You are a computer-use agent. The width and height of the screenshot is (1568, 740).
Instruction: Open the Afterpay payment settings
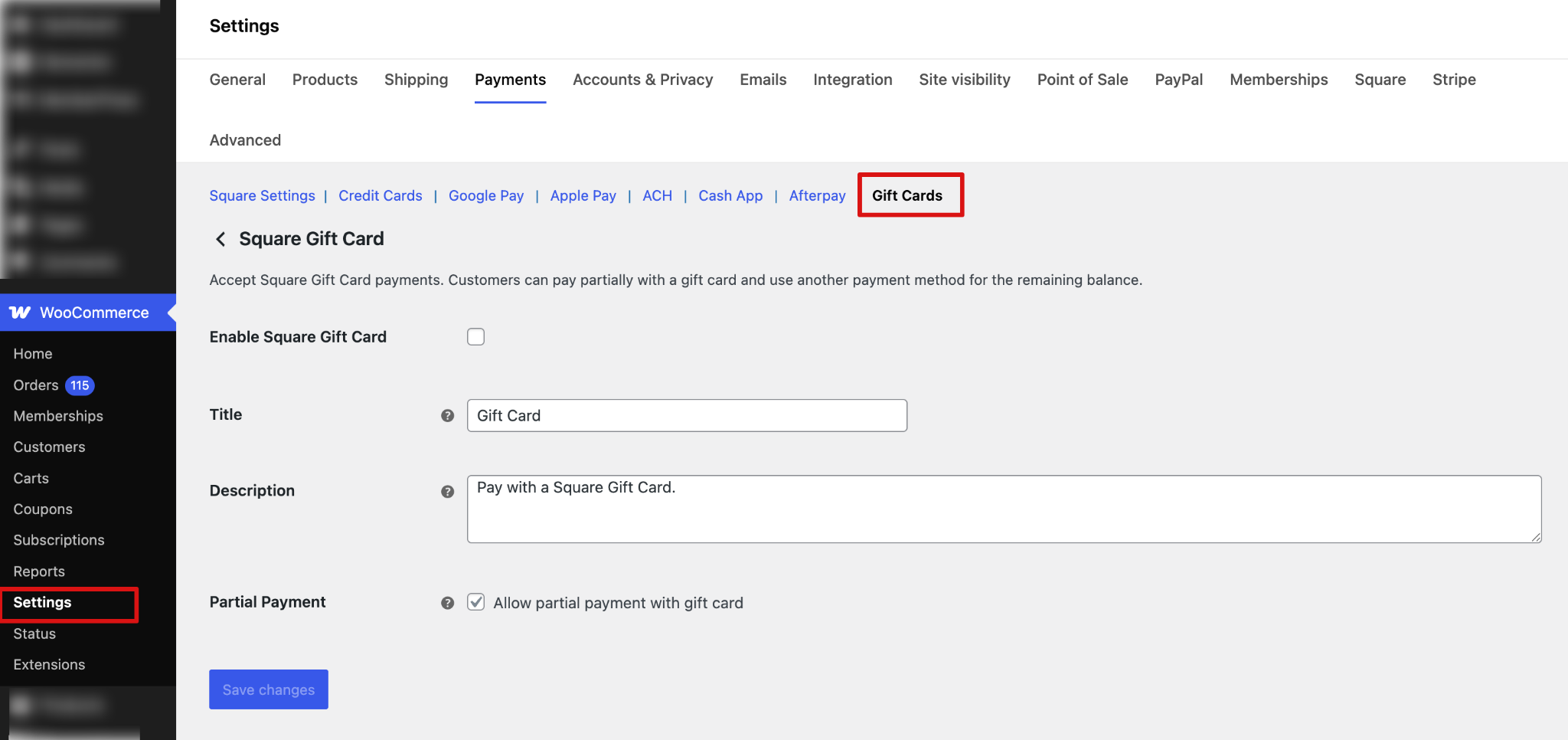coord(817,195)
